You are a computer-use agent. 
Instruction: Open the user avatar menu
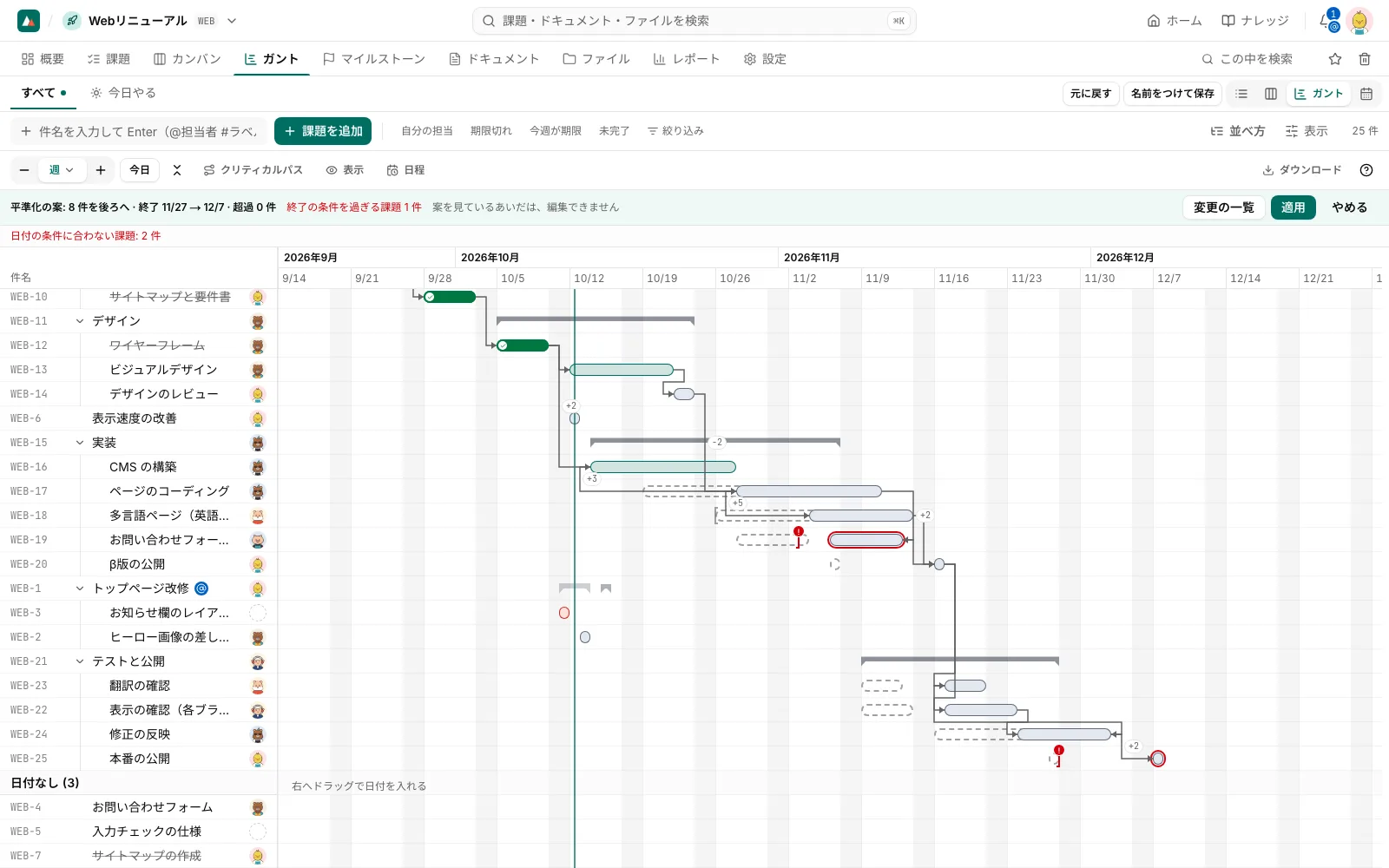(1359, 21)
